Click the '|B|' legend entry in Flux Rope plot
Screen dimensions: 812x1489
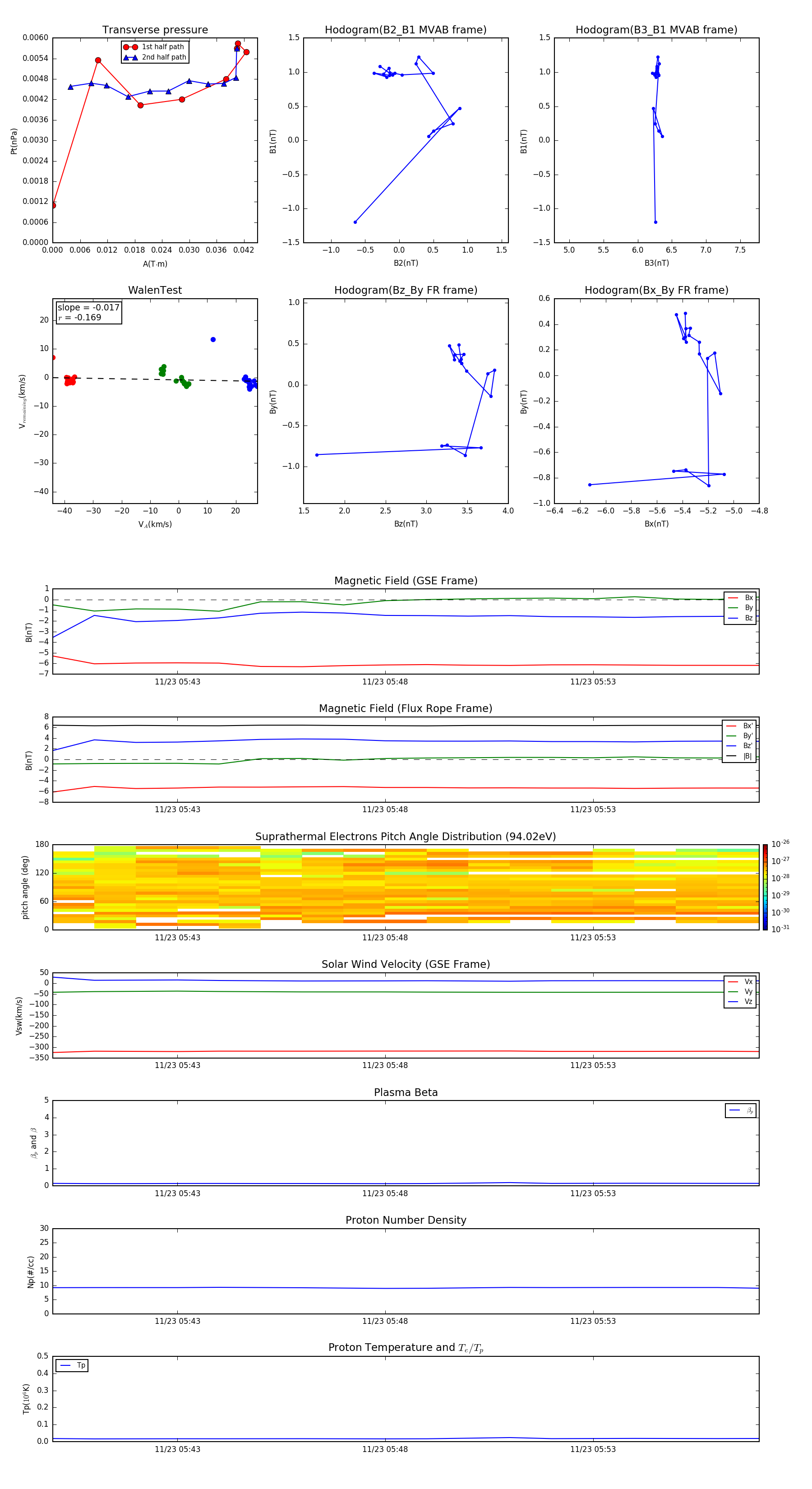pyautogui.click(x=739, y=756)
